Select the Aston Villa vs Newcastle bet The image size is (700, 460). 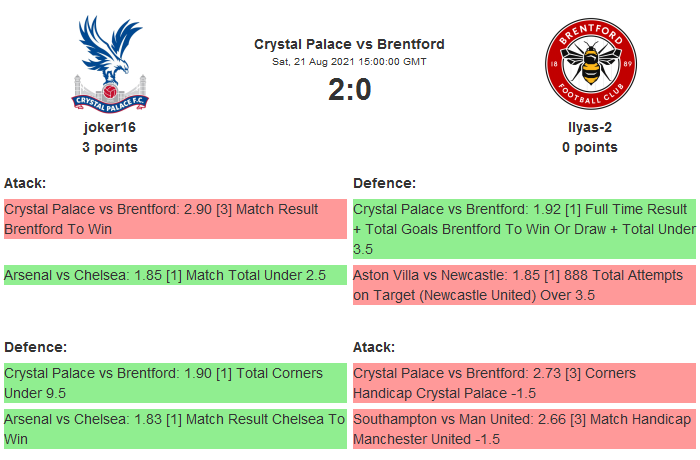click(524, 285)
